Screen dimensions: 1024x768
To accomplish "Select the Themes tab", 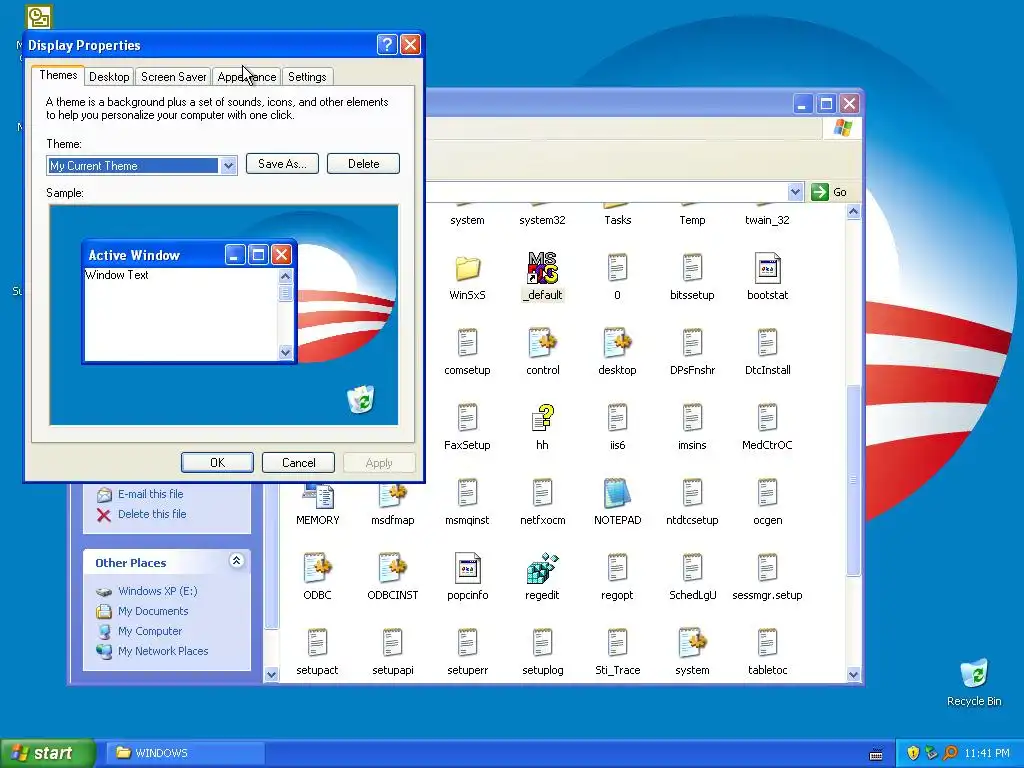I will point(58,75).
